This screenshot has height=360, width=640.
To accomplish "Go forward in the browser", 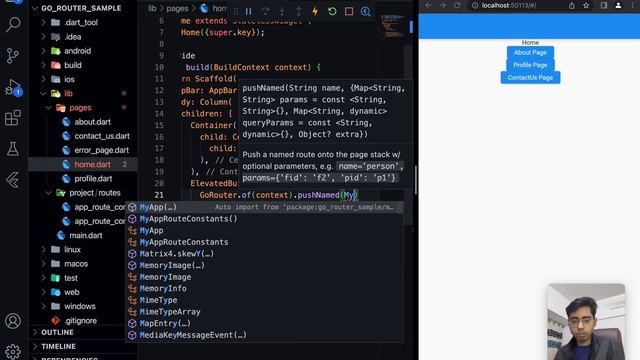I will (442, 5).
